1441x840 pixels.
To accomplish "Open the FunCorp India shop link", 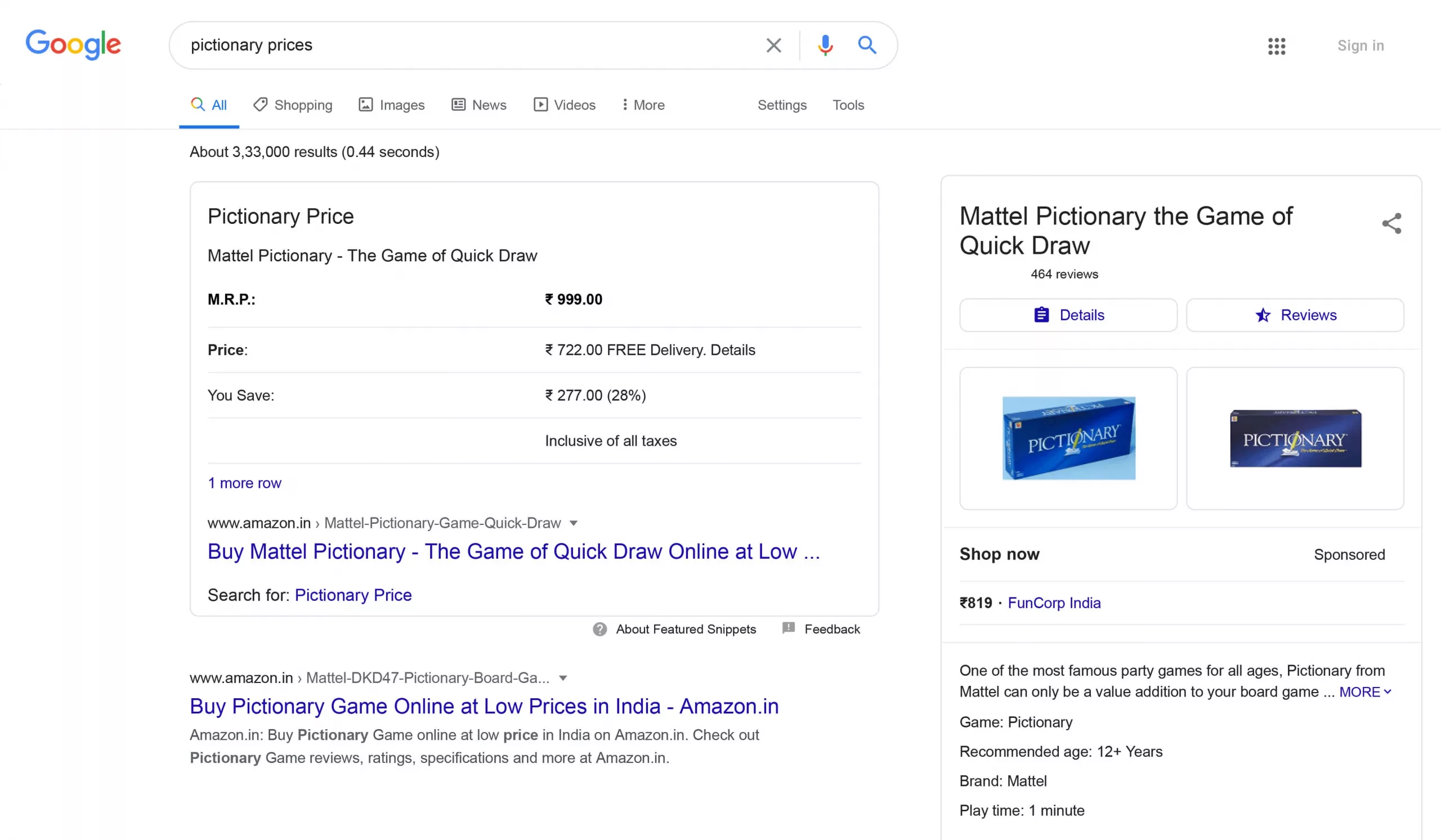I will (1054, 604).
